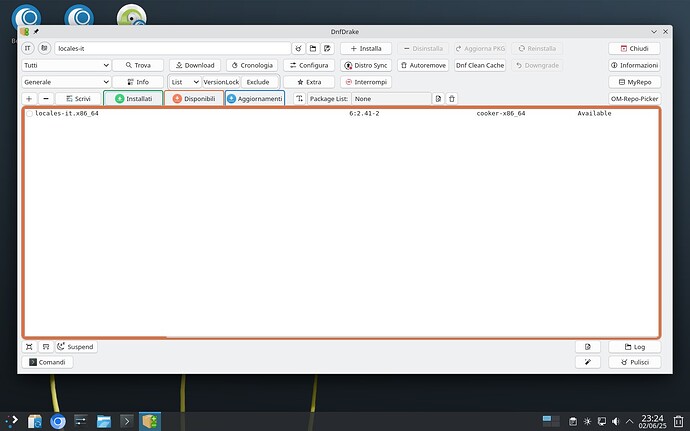The width and height of the screenshot is (690, 431).
Task: Run Distro Sync
Action: click(x=366, y=65)
